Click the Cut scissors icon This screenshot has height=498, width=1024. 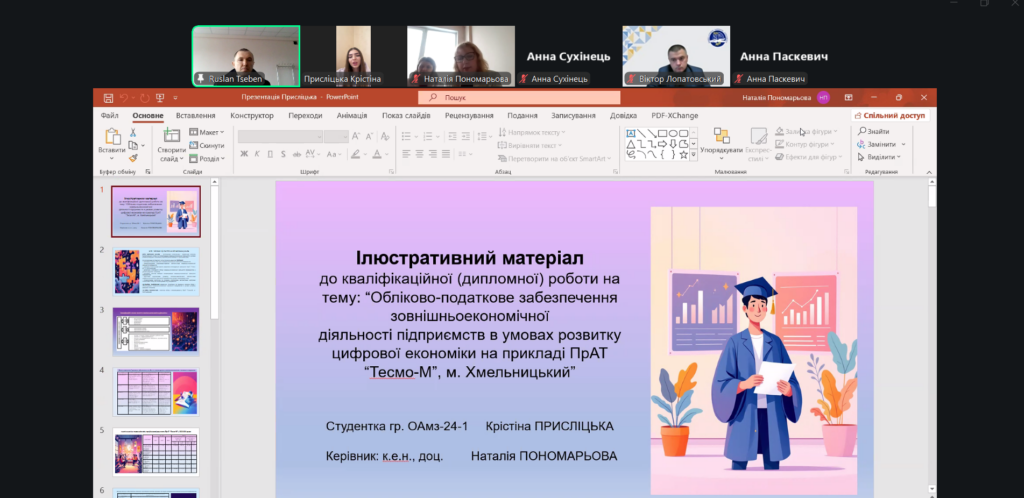coord(133,133)
